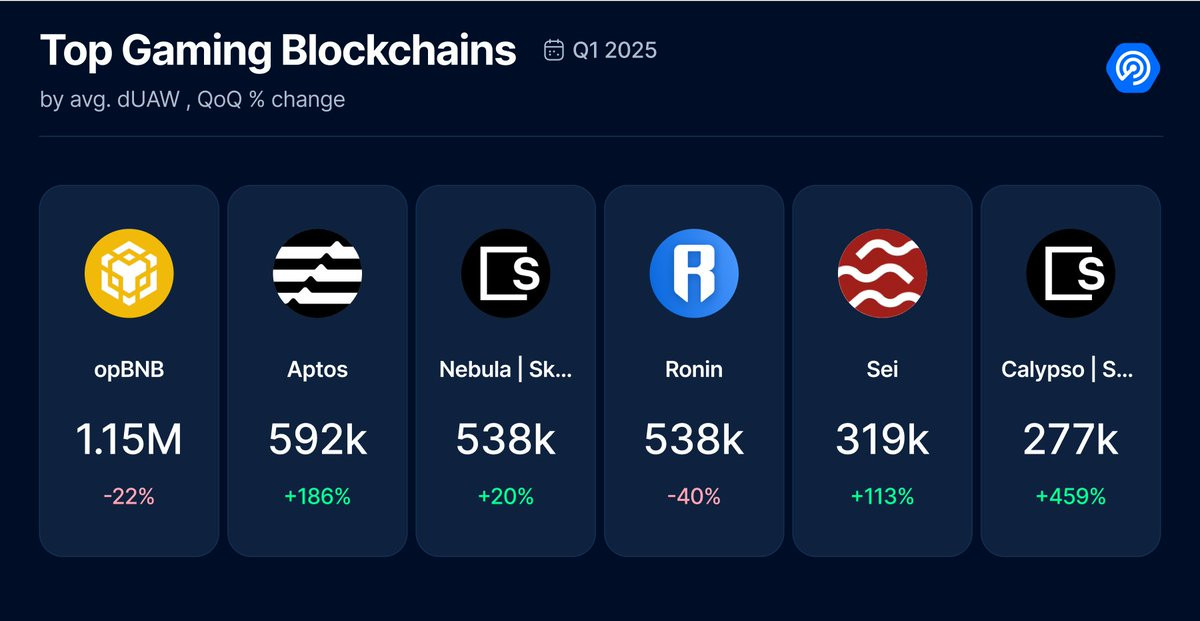Click the Aptos striped circle logo
Screen dimensions: 1200x621
(x=317, y=273)
